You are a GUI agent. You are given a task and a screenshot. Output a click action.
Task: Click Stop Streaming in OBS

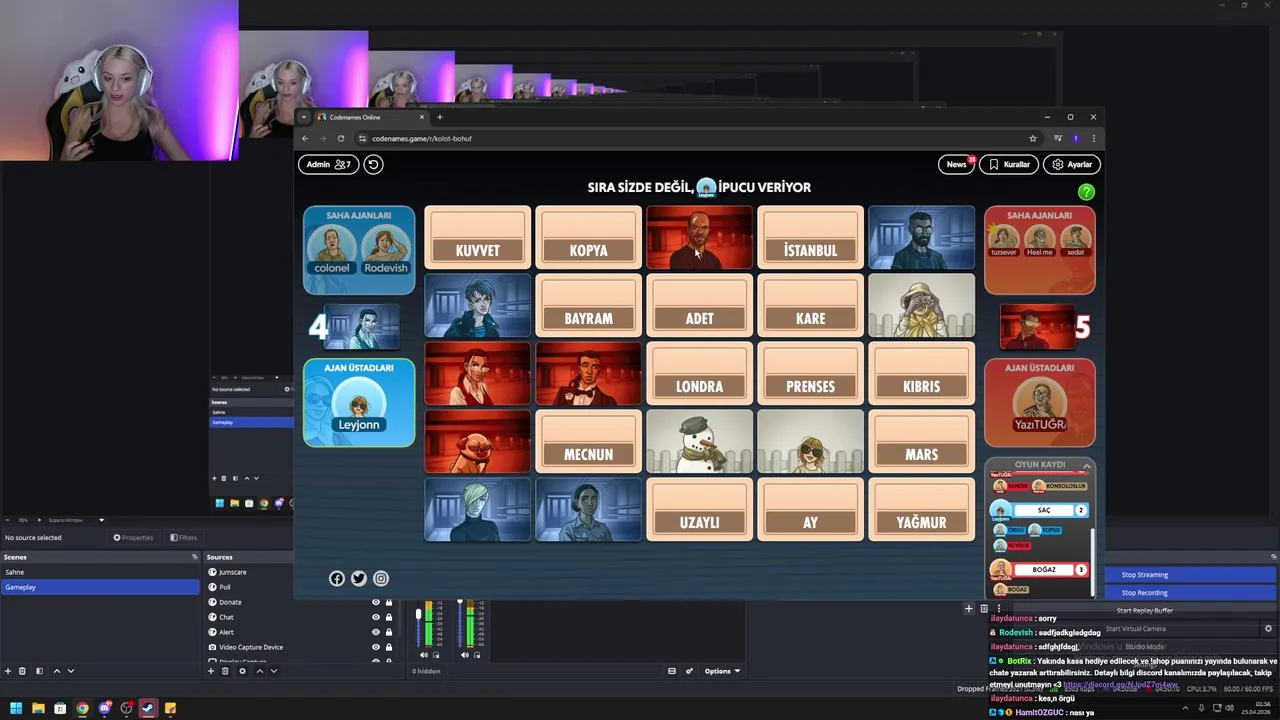(1144, 575)
